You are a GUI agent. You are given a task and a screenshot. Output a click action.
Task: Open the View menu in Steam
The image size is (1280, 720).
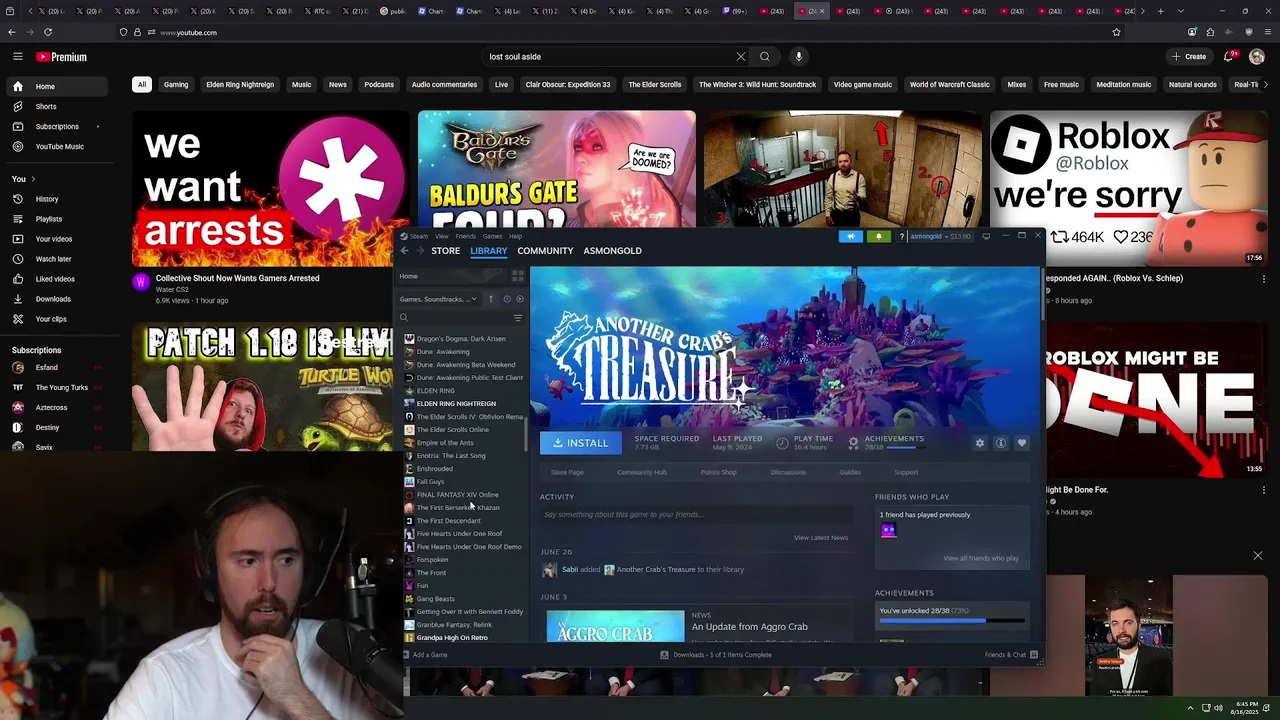pos(441,237)
